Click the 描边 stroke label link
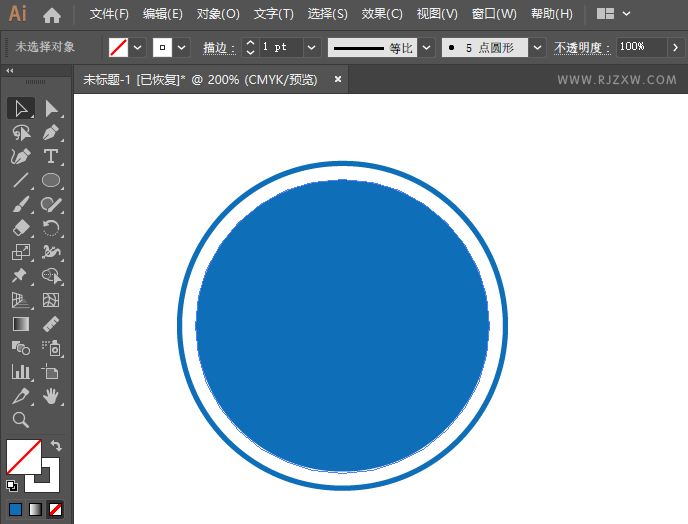The height and width of the screenshot is (524, 688). (219, 47)
